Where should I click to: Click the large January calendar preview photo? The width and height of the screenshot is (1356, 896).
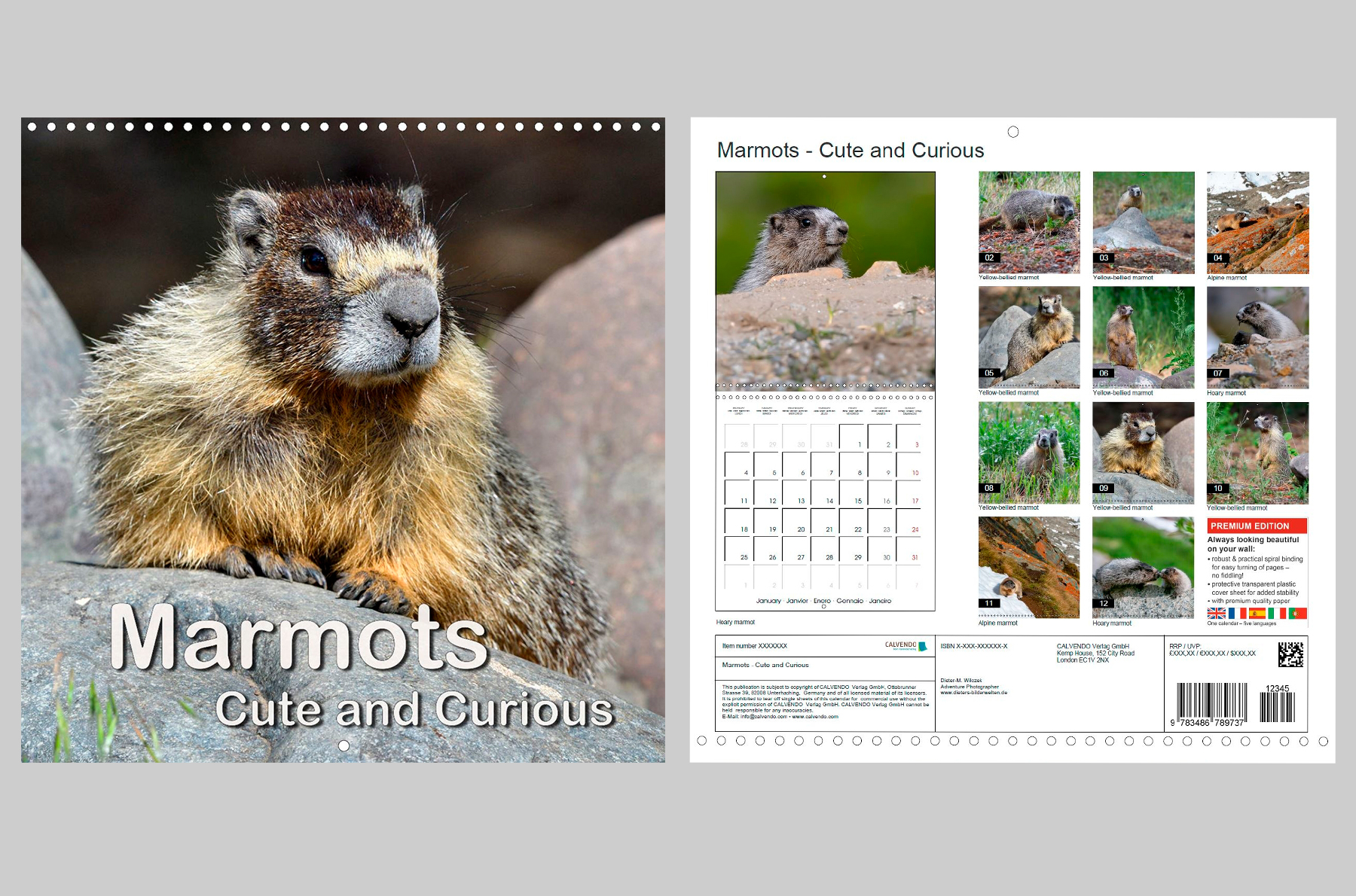point(825,279)
